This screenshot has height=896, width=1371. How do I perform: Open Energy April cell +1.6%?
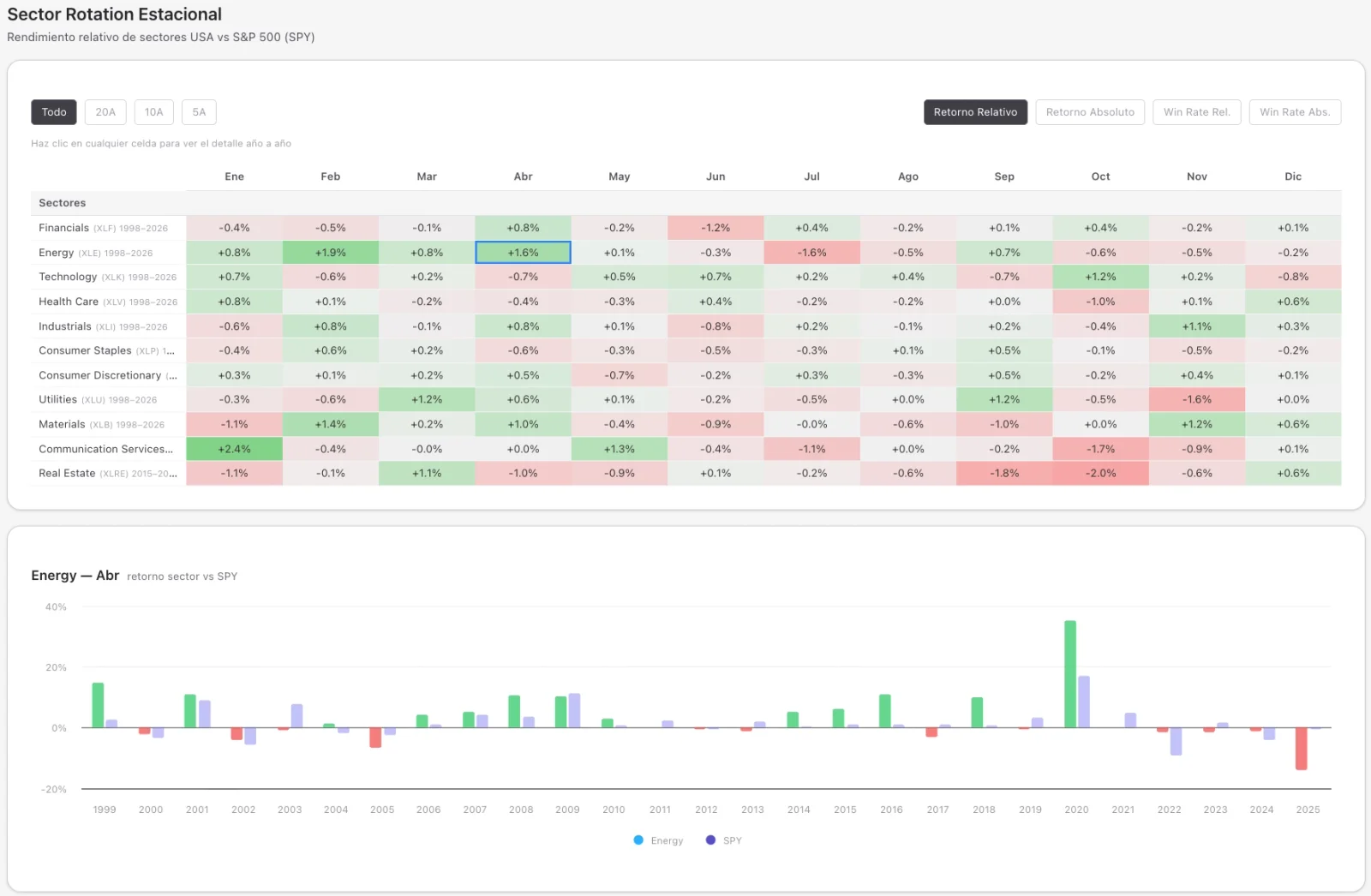pos(523,253)
